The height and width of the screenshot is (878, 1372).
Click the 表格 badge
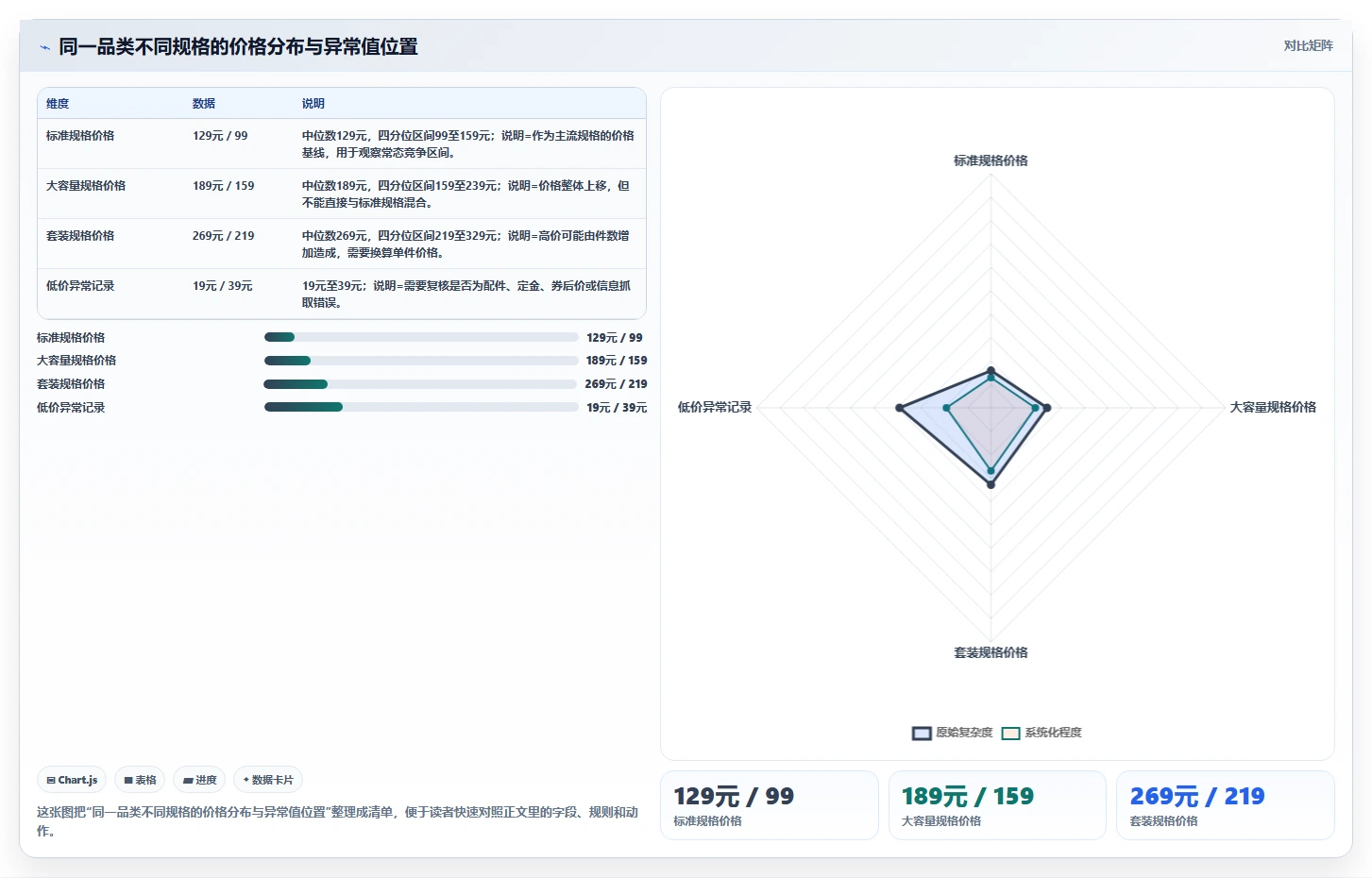(x=140, y=780)
